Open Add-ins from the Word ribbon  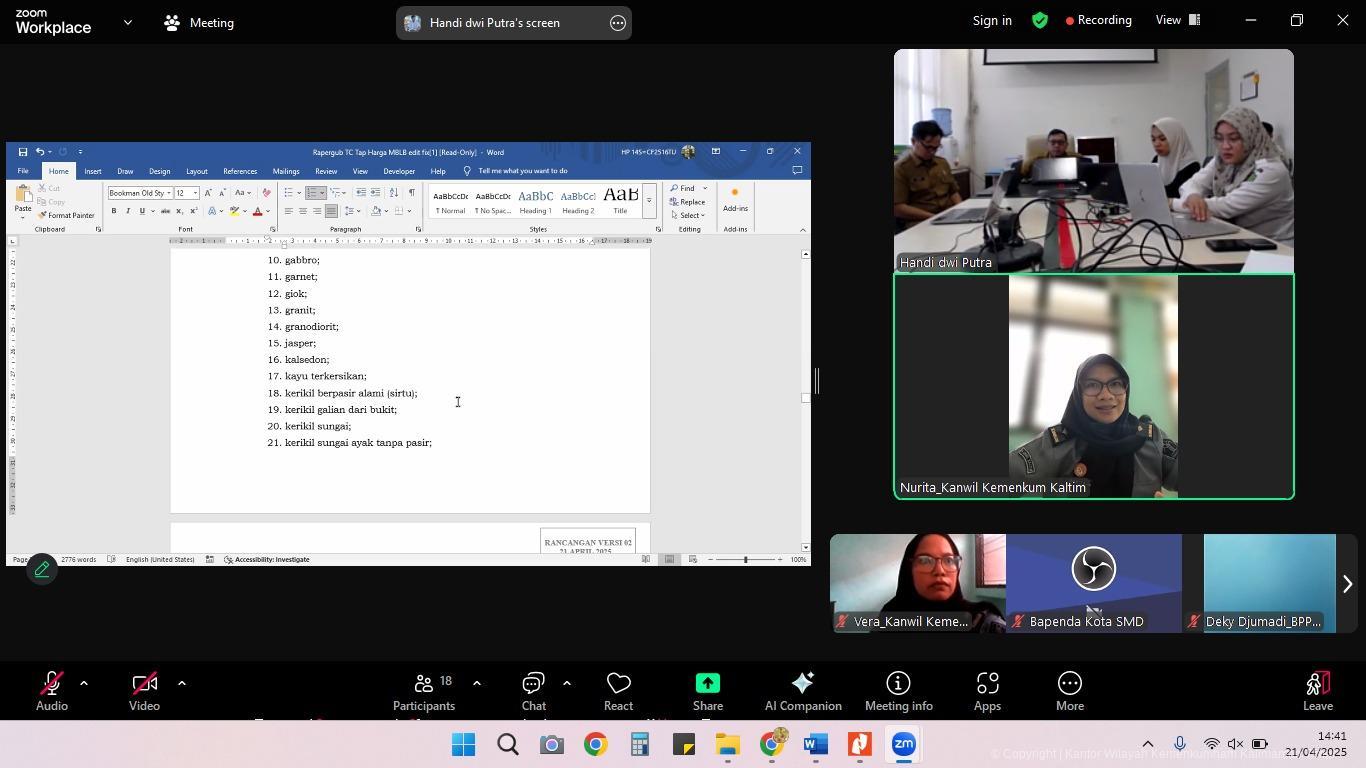point(735,199)
